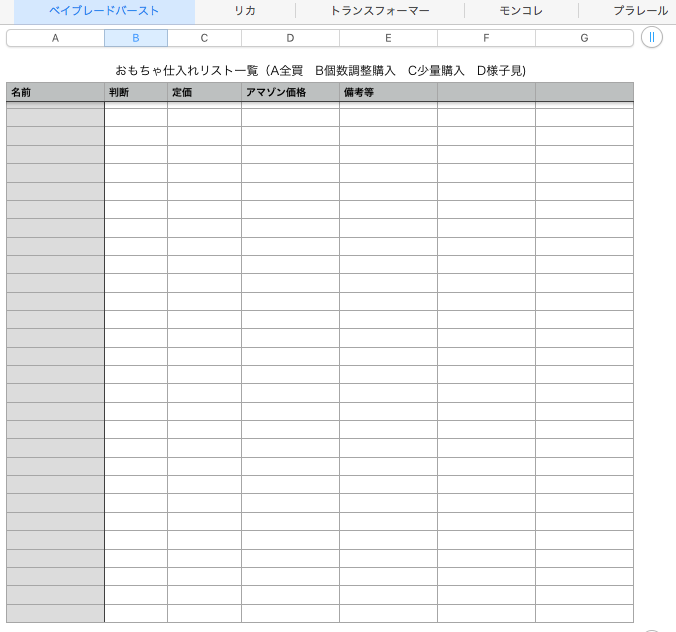Screen dimensions: 676x632
Task: Choose column F header
Action: tap(486, 38)
